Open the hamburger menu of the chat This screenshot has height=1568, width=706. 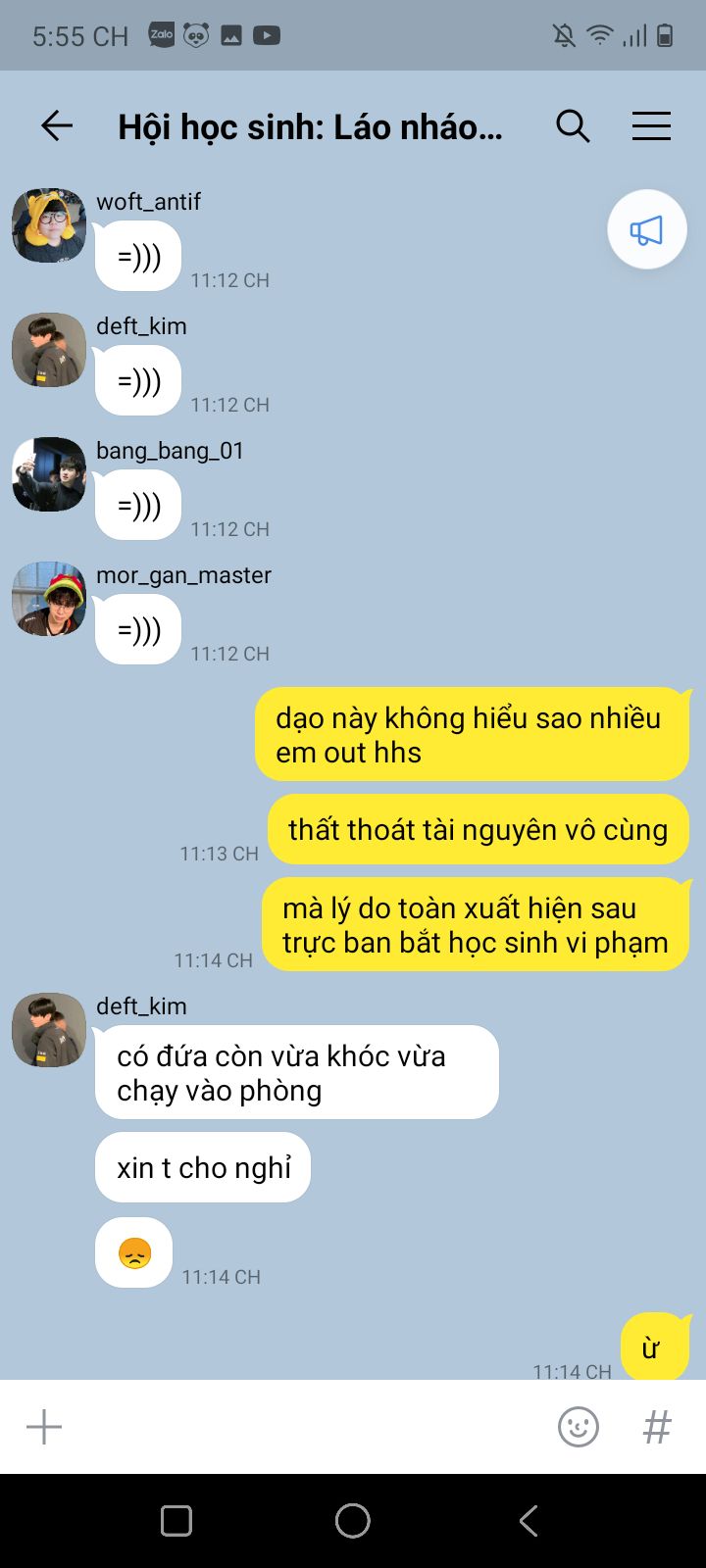pyautogui.click(x=651, y=125)
